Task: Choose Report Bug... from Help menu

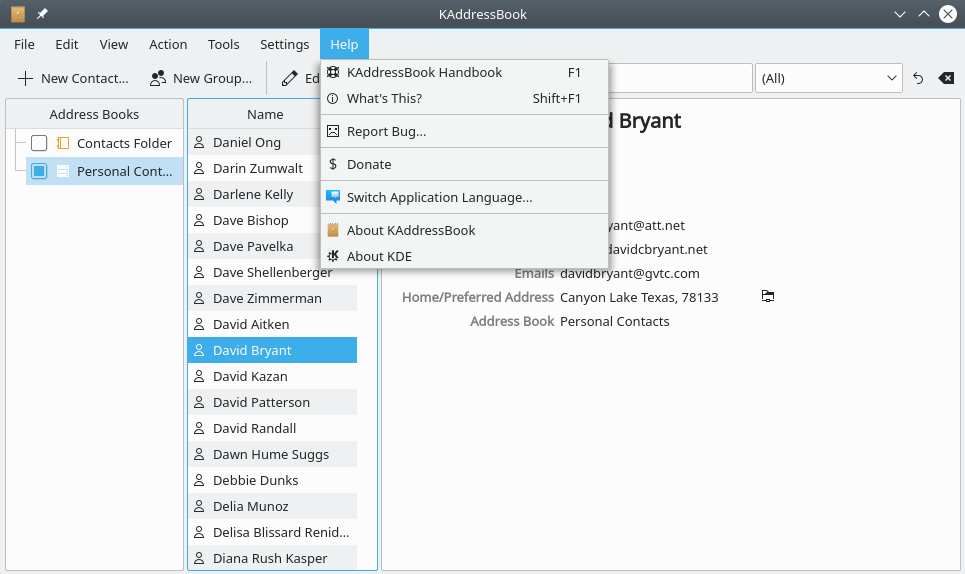Action: (465, 131)
